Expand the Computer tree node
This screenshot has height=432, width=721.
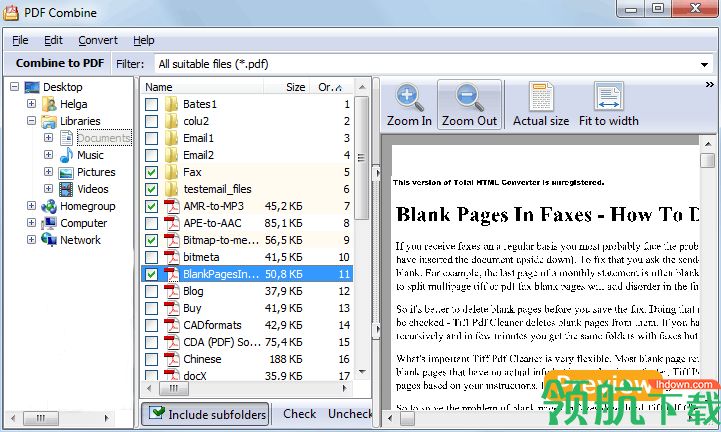[x=31, y=223]
